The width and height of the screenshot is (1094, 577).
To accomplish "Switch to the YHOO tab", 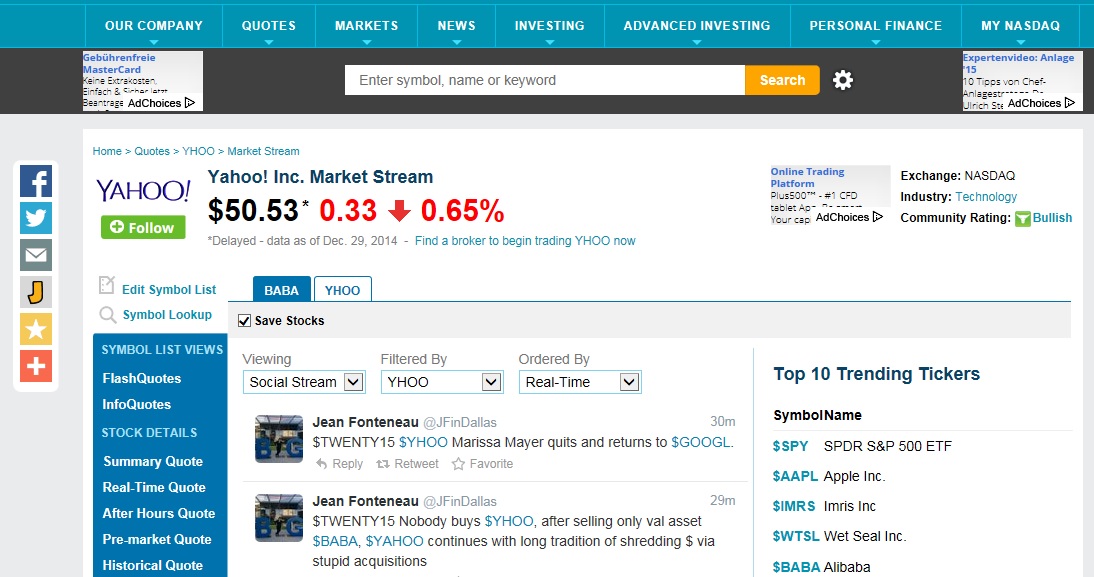I will [x=343, y=290].
